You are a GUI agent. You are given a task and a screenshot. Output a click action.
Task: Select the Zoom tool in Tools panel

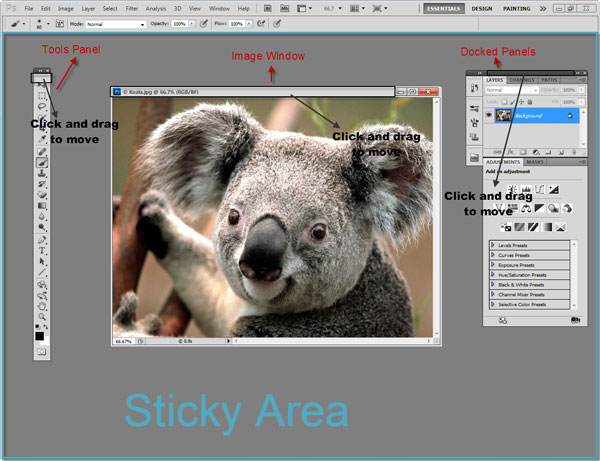click(x=42, y=316)
